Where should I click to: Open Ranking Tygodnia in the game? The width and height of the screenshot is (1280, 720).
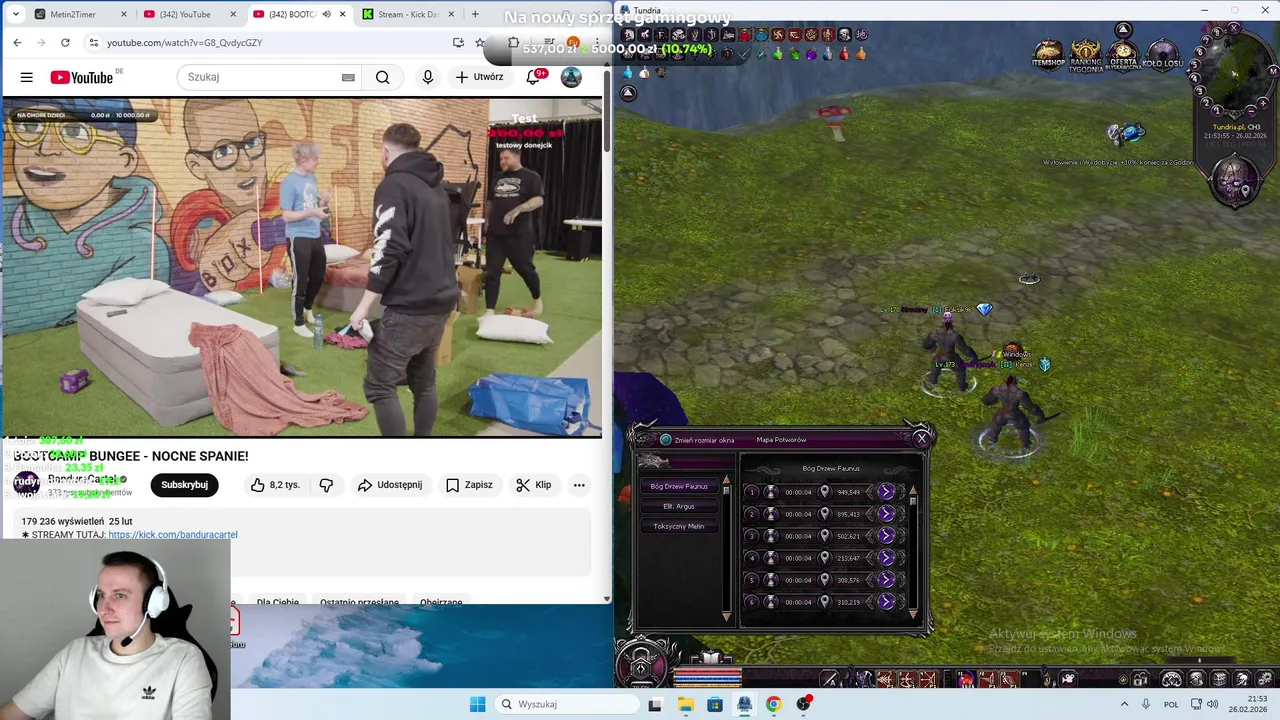[1086, 55]
